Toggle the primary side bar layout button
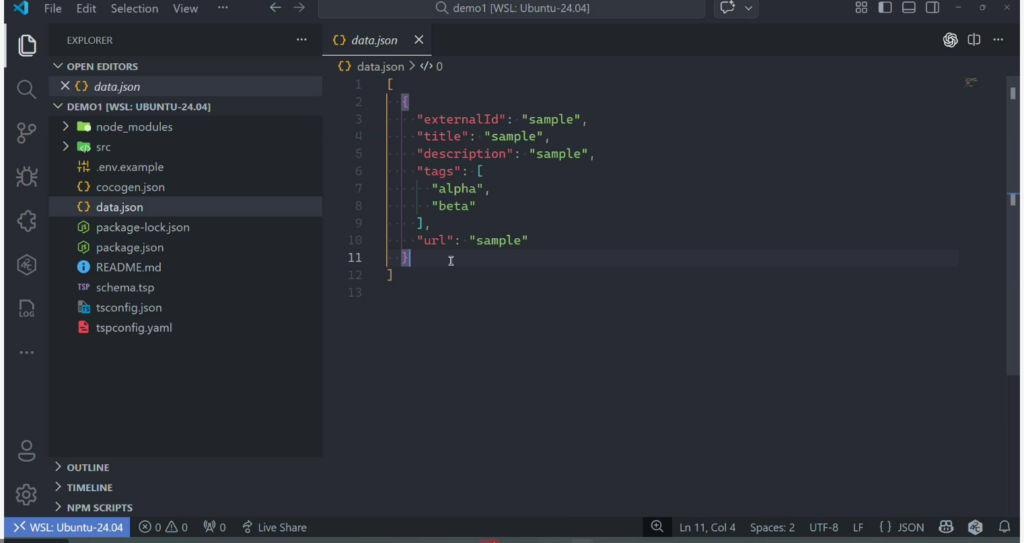The image size is (1024, 543). 885,8
